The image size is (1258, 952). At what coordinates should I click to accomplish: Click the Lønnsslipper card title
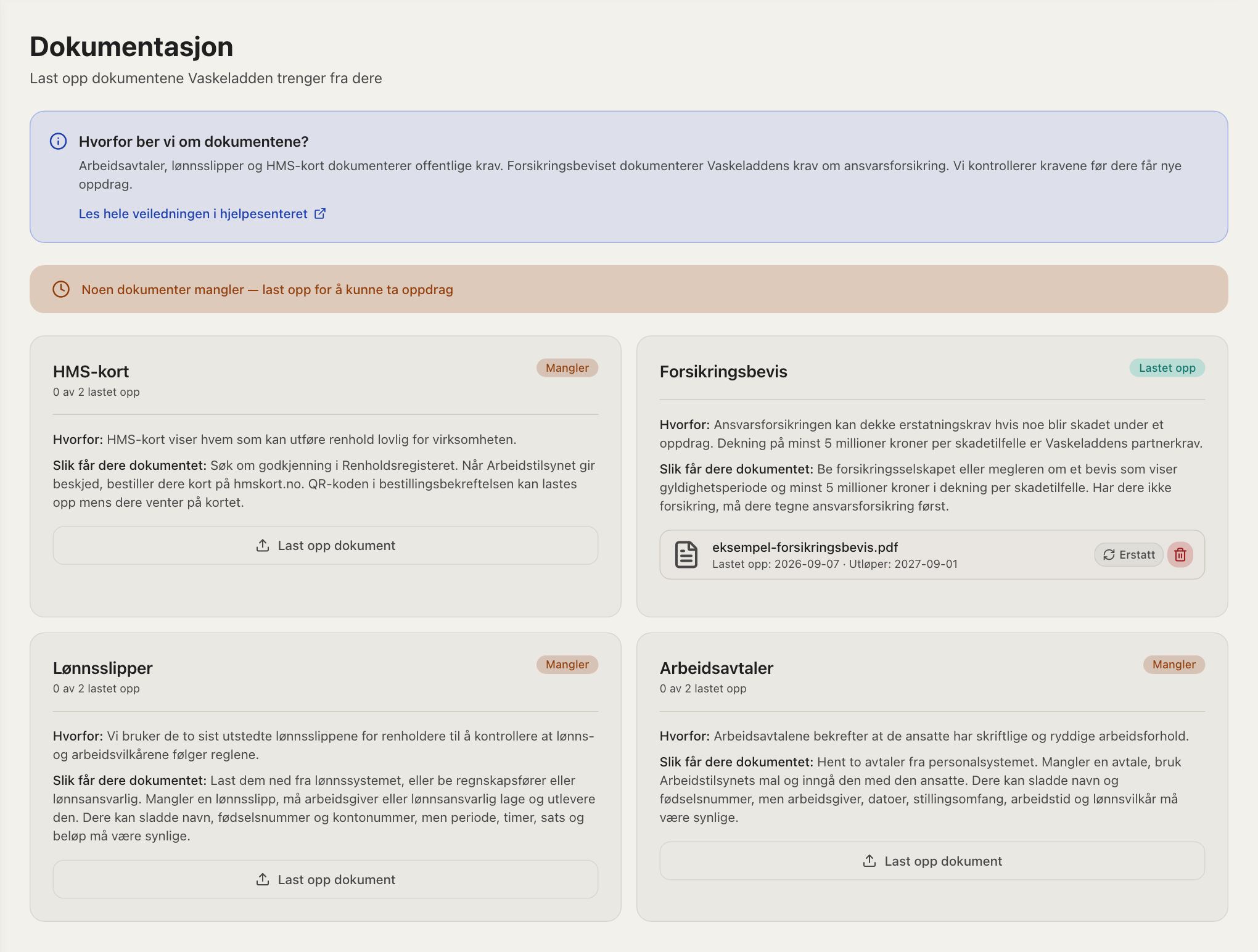102,668
